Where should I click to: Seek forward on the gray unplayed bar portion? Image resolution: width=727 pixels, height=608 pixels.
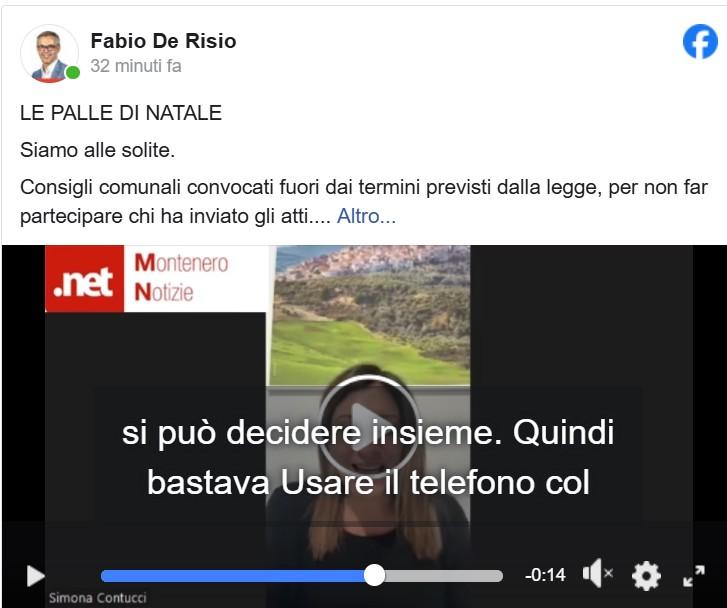[x=444, y=576]
